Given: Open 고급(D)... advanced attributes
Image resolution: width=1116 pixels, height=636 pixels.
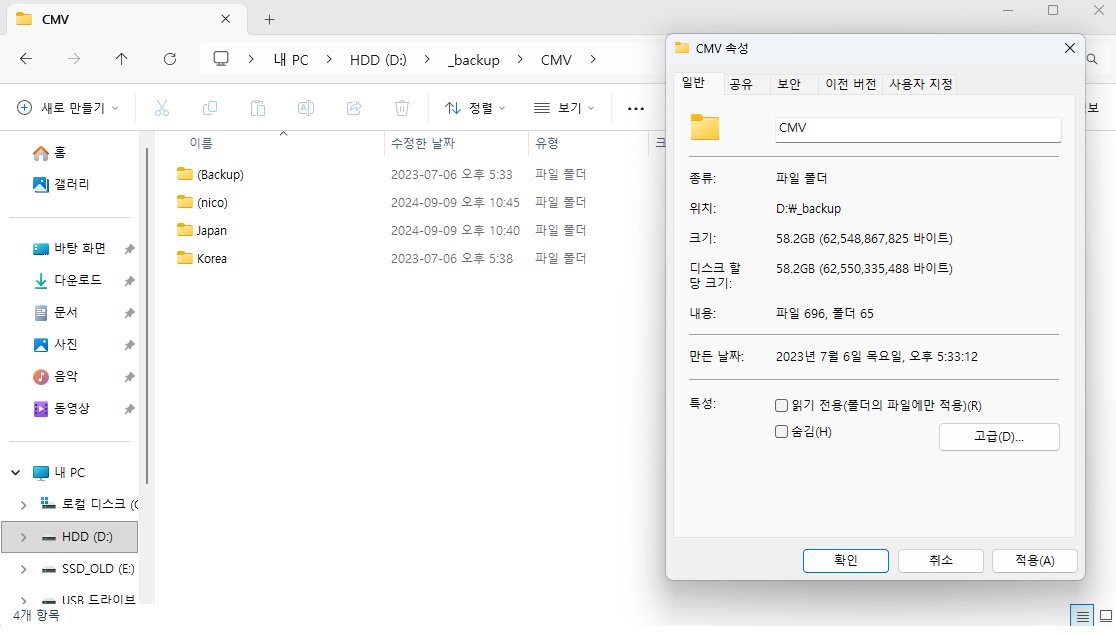Looking at the screenshot, I should coord(999,437).
